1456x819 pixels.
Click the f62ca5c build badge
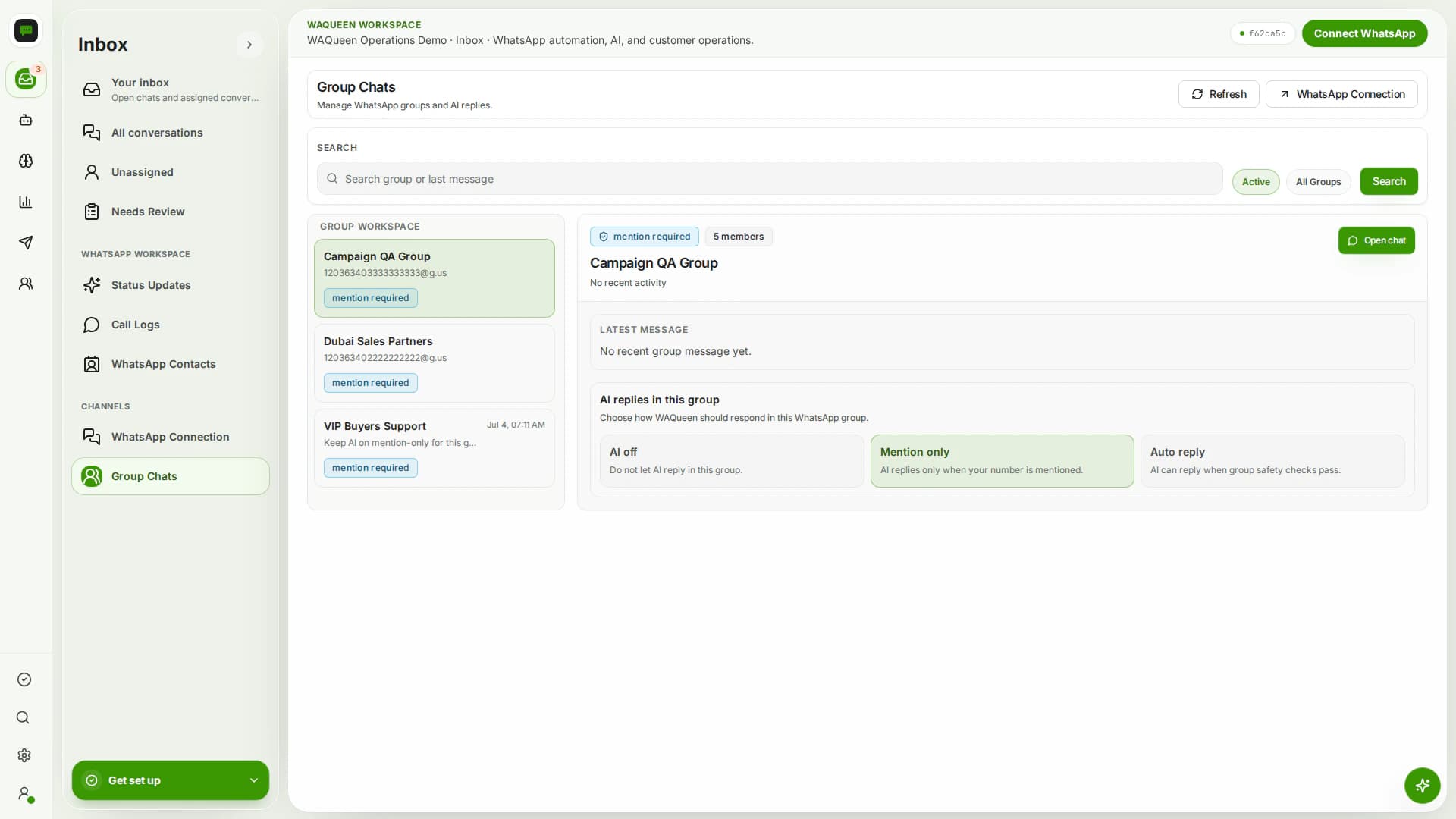[x=1263, y=33]
